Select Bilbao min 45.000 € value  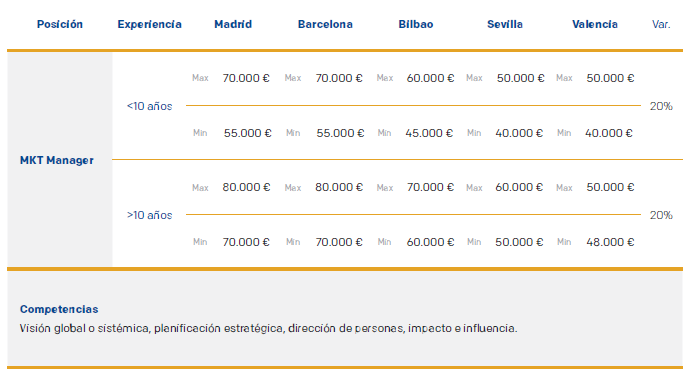click(x=429, y=133)
